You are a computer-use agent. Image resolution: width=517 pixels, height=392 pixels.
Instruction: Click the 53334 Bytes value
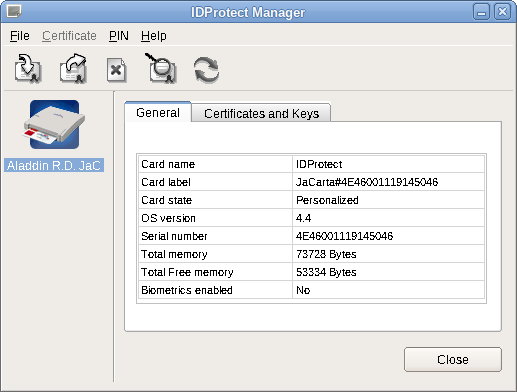point(326,272)
